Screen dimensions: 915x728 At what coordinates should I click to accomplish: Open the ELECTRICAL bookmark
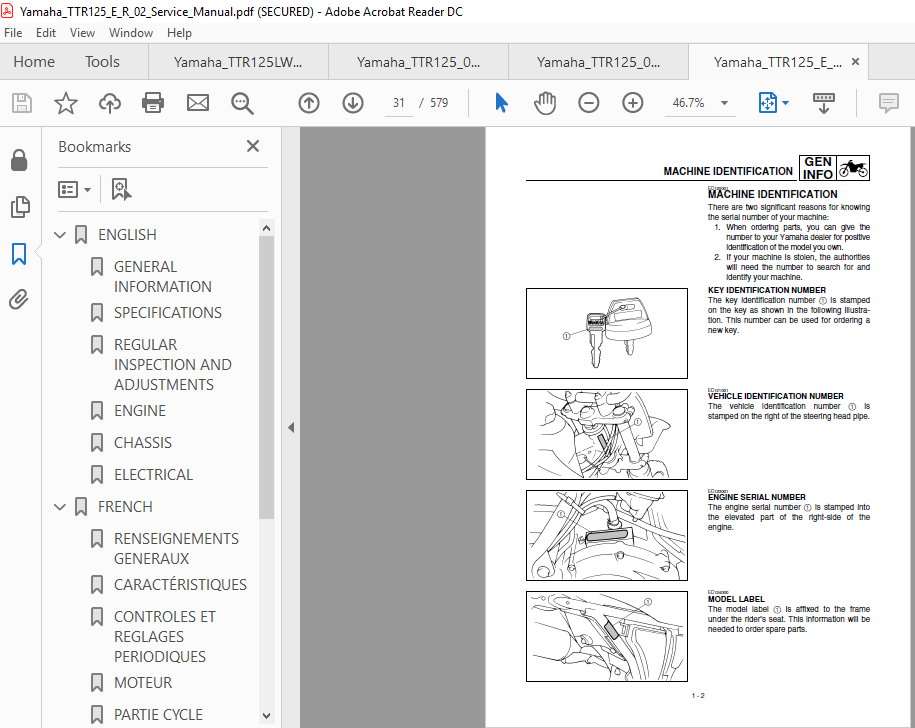pyautogui.click(x=153, y=475)
